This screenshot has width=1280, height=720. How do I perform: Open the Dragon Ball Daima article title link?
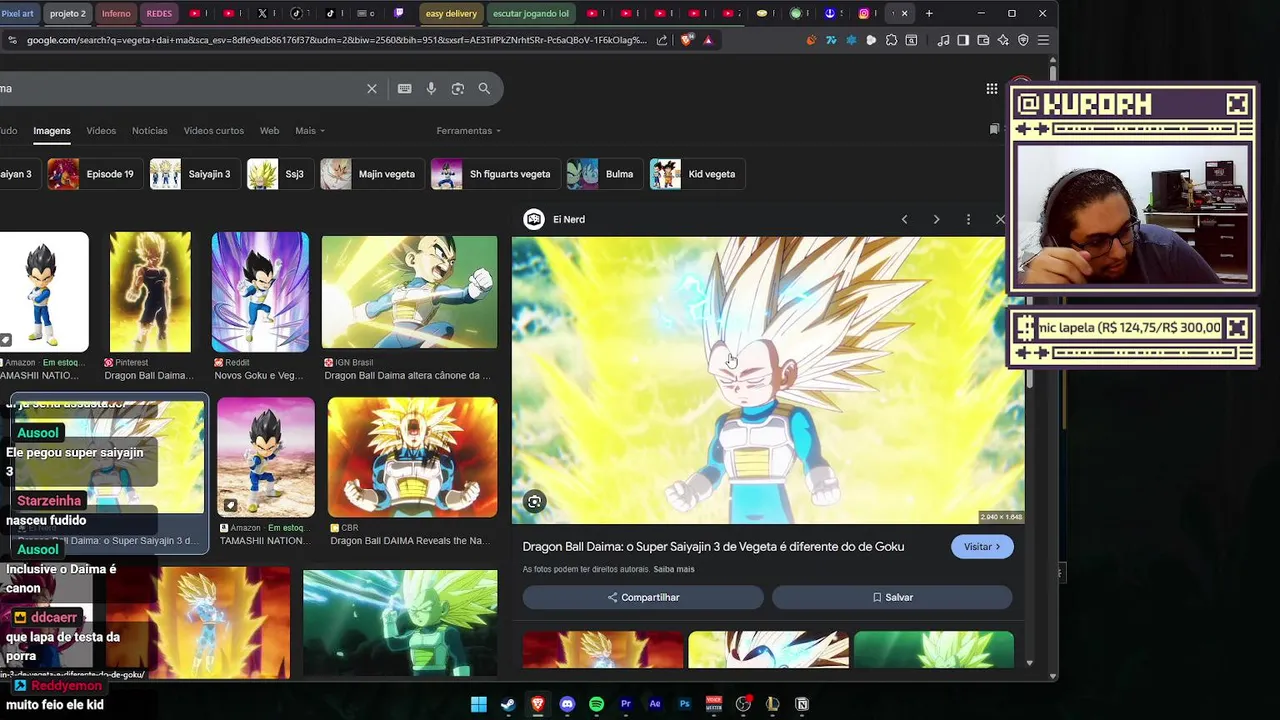click(713, 546)
